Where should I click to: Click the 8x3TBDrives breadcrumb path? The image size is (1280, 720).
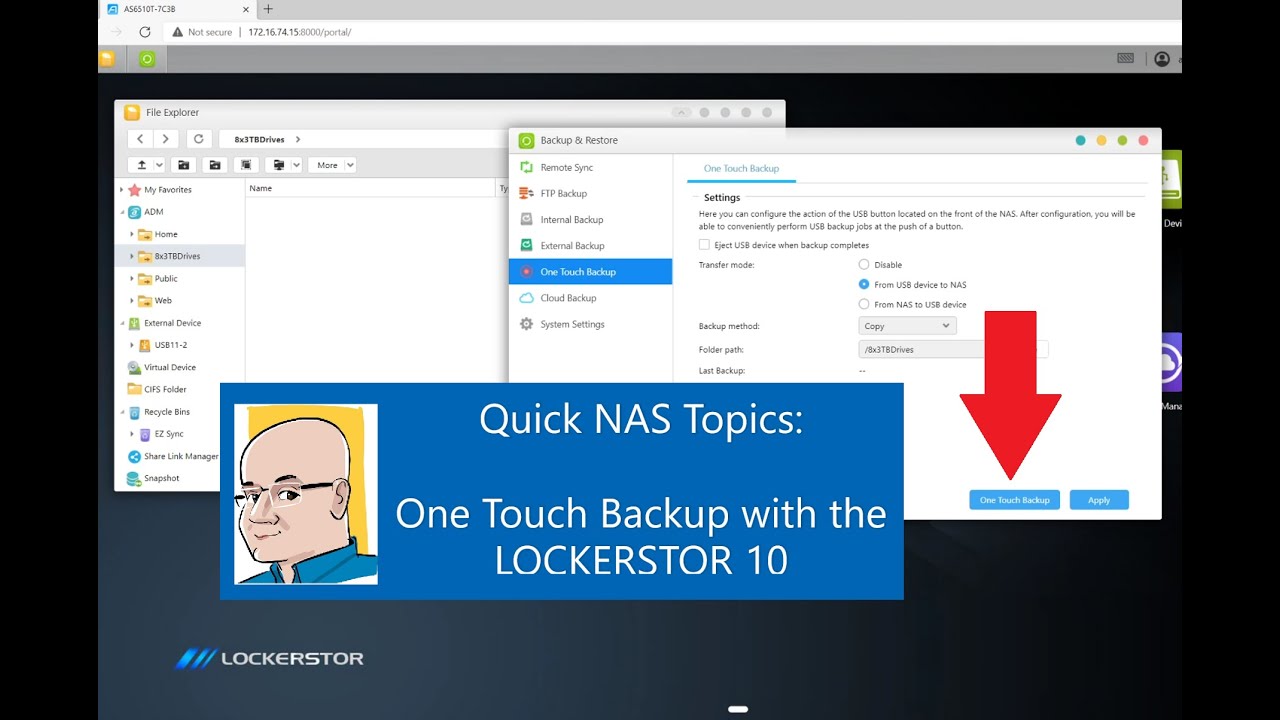pos(259,139)
